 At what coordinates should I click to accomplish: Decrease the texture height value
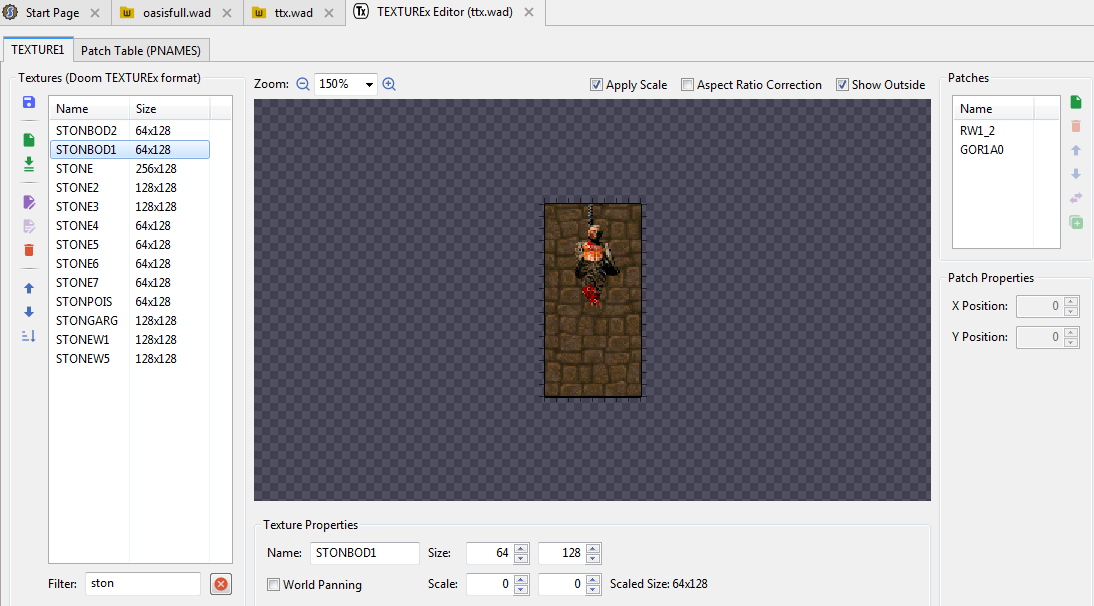coord(592,558)
